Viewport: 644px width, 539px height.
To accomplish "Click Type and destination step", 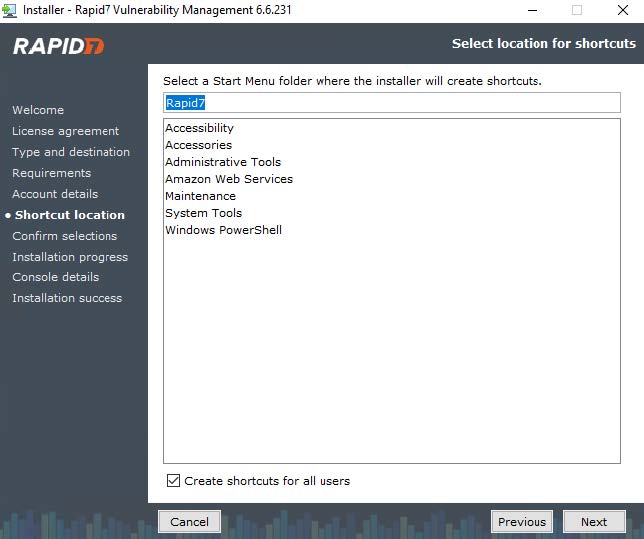I will click(71, 152).
